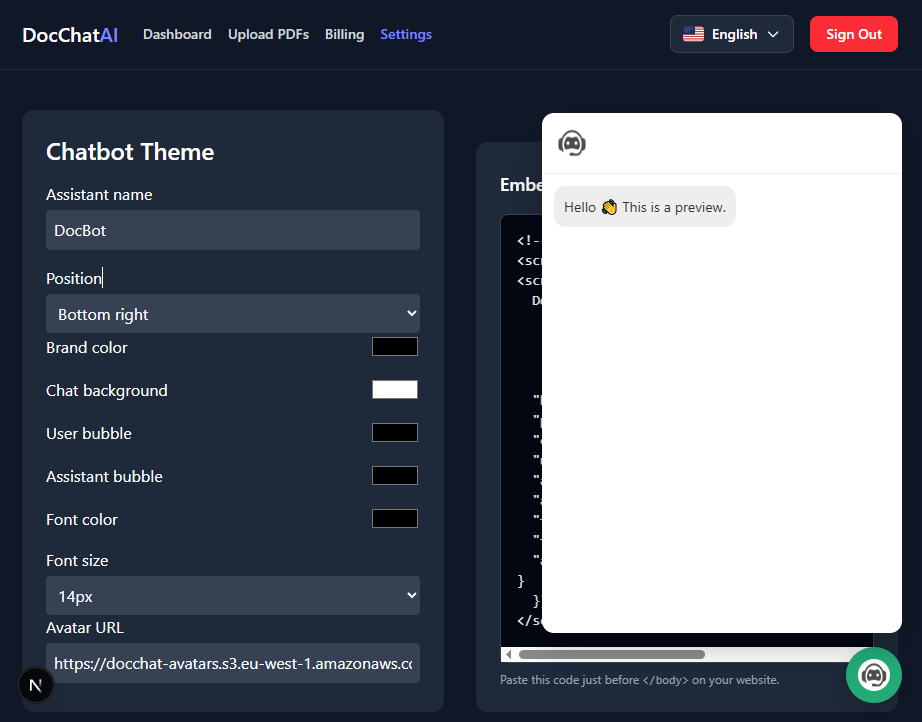Click the Avatar URL field
Screen dimensions: 922x722
coord(232,663)
